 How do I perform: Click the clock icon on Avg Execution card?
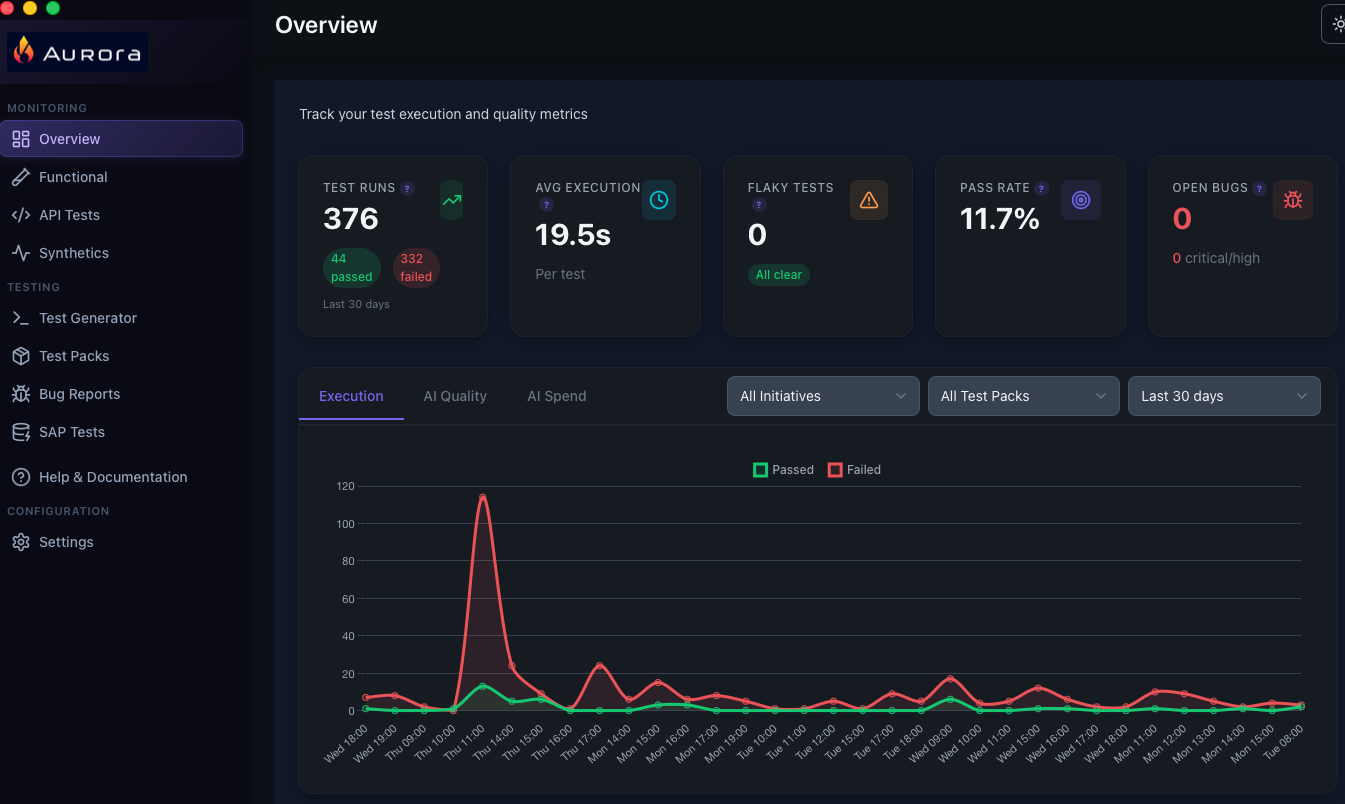[659, 200]
